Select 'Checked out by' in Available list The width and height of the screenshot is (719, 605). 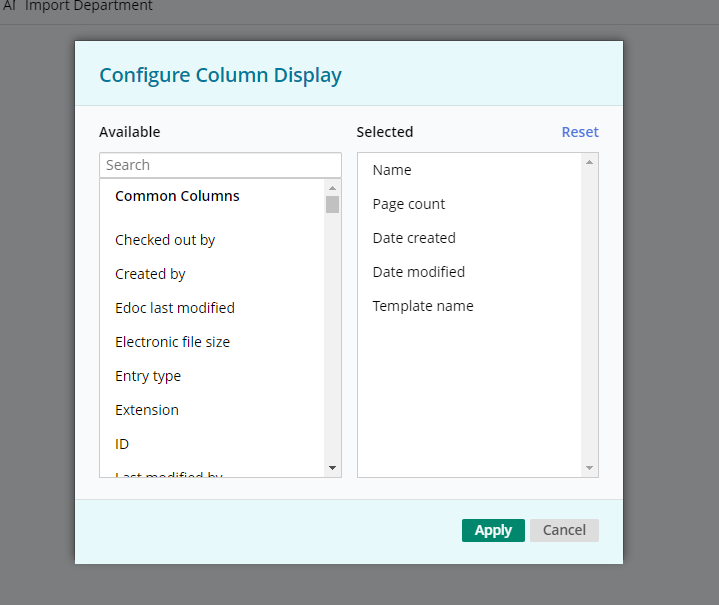pyautogui.click(x=165, y=240)
